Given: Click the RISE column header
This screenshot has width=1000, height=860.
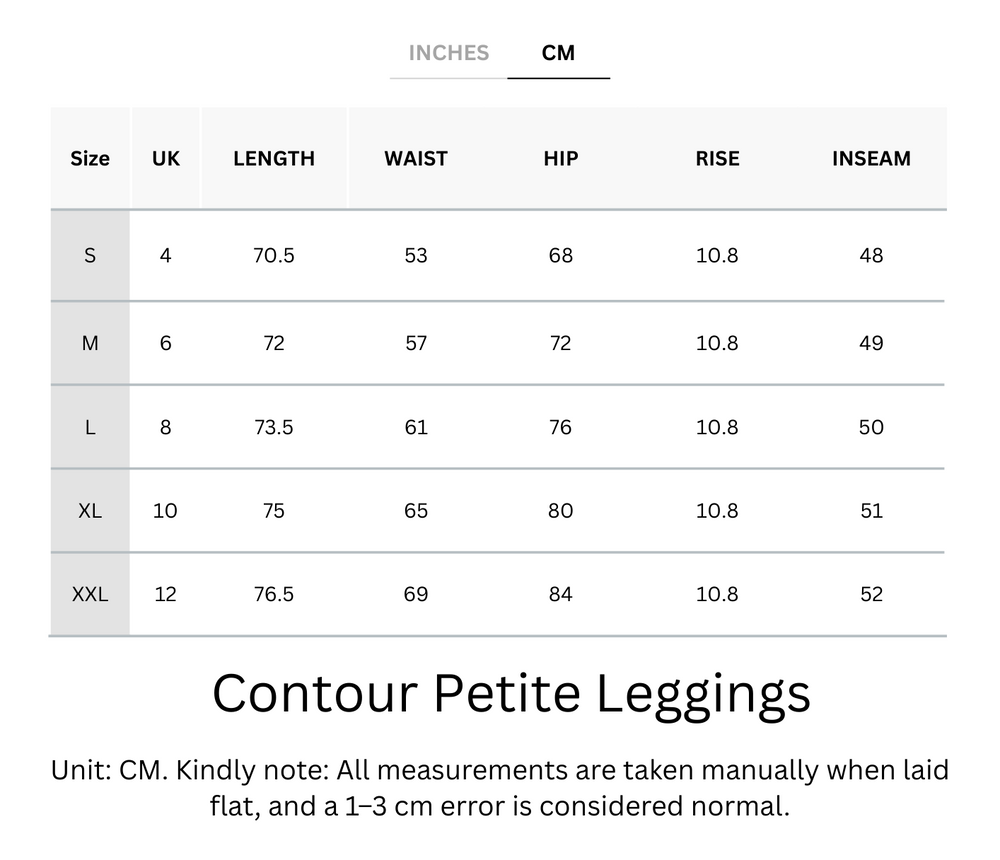Looking at the screenshot, I should (717, 158).
